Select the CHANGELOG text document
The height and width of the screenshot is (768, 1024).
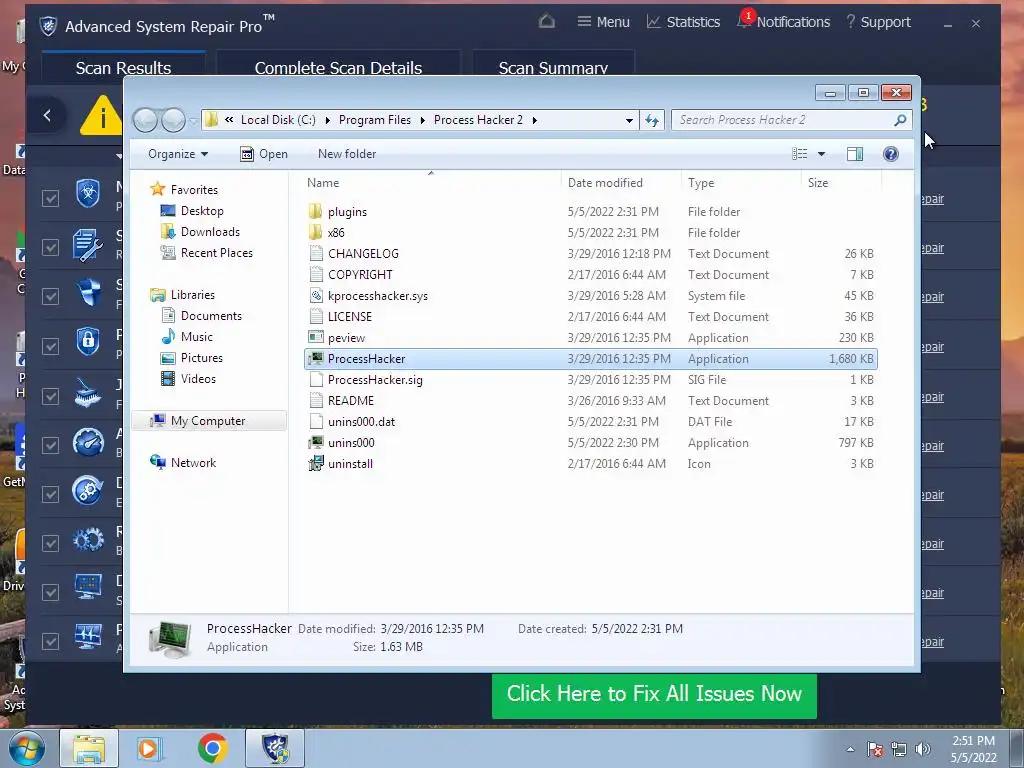363,253
